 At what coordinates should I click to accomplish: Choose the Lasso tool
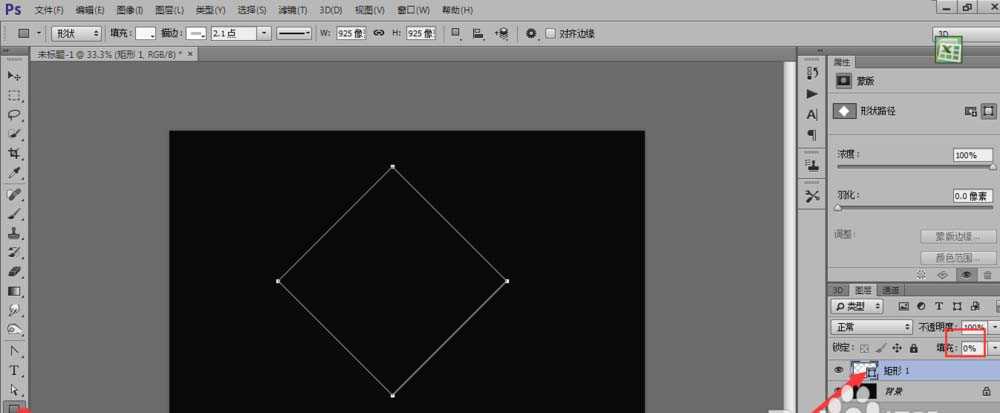coord(14,115)
